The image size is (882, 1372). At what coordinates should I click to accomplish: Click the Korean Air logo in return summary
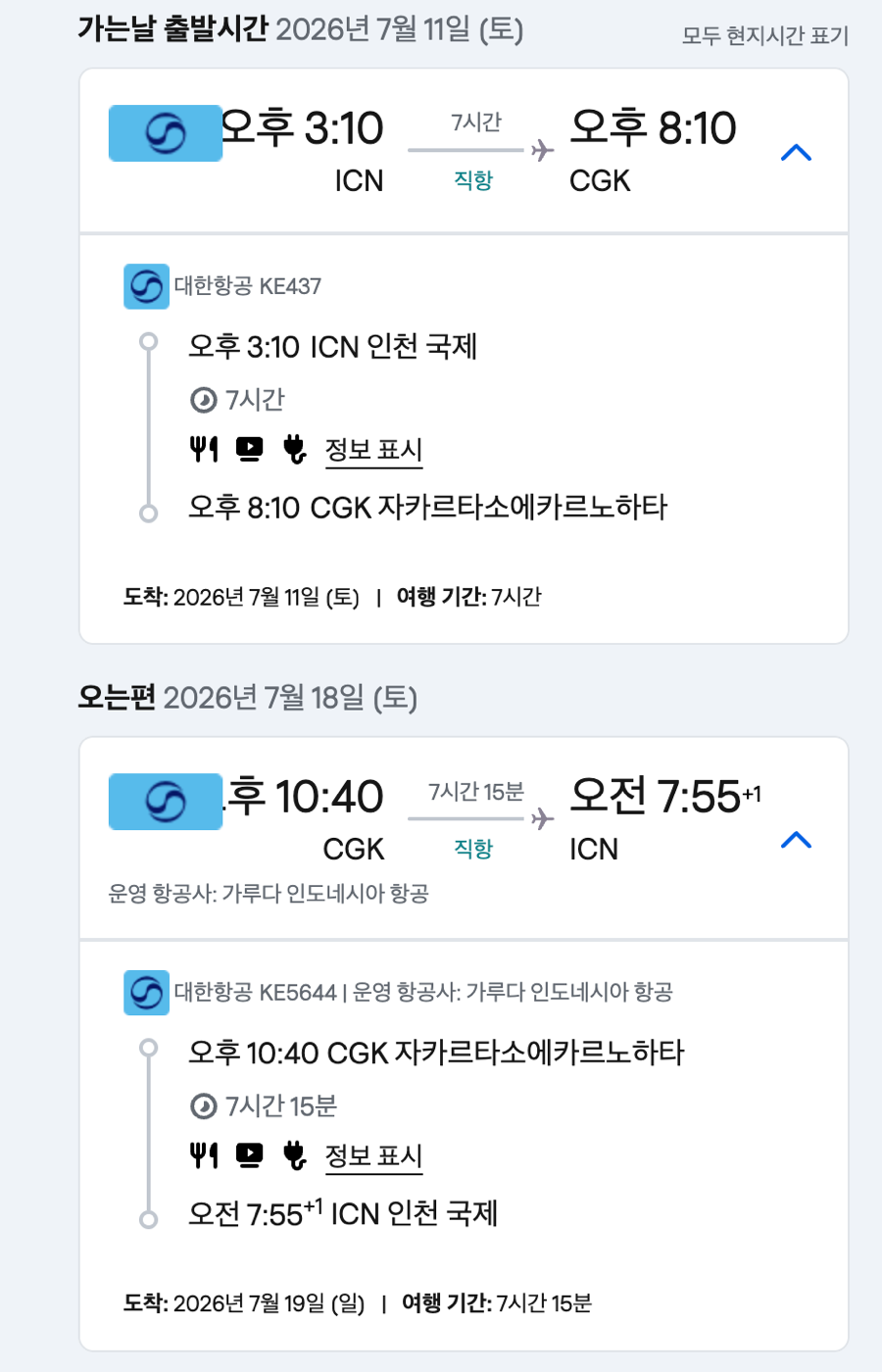[165, 802]
